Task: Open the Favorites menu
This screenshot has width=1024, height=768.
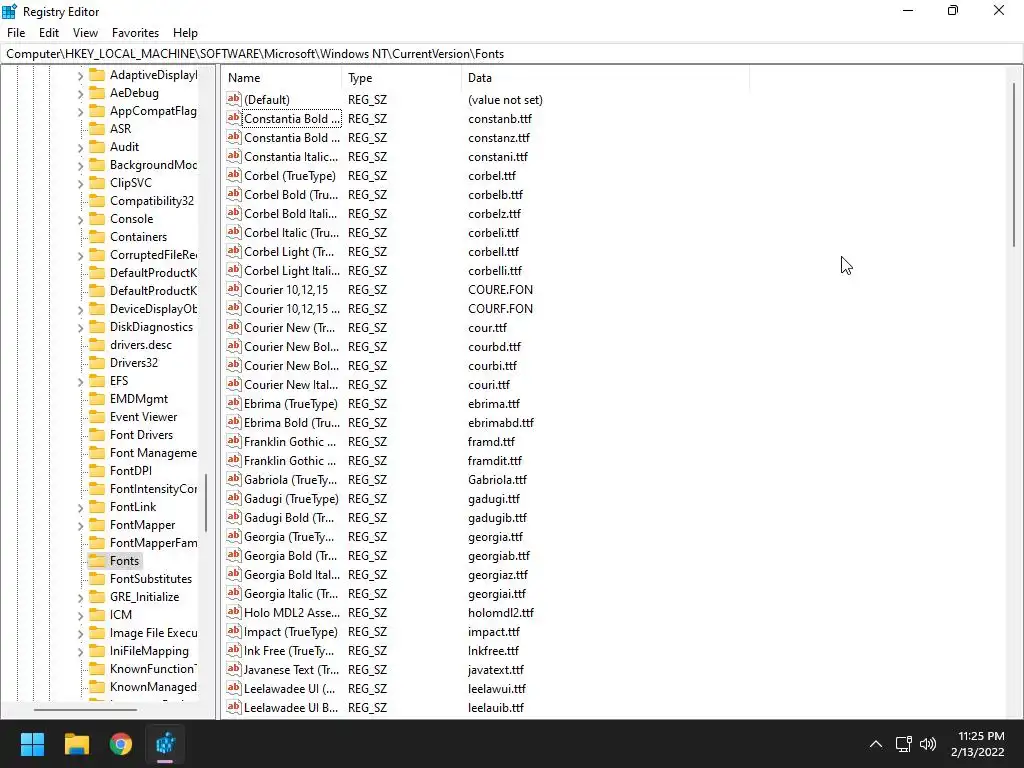Action: tap(135, 33)
